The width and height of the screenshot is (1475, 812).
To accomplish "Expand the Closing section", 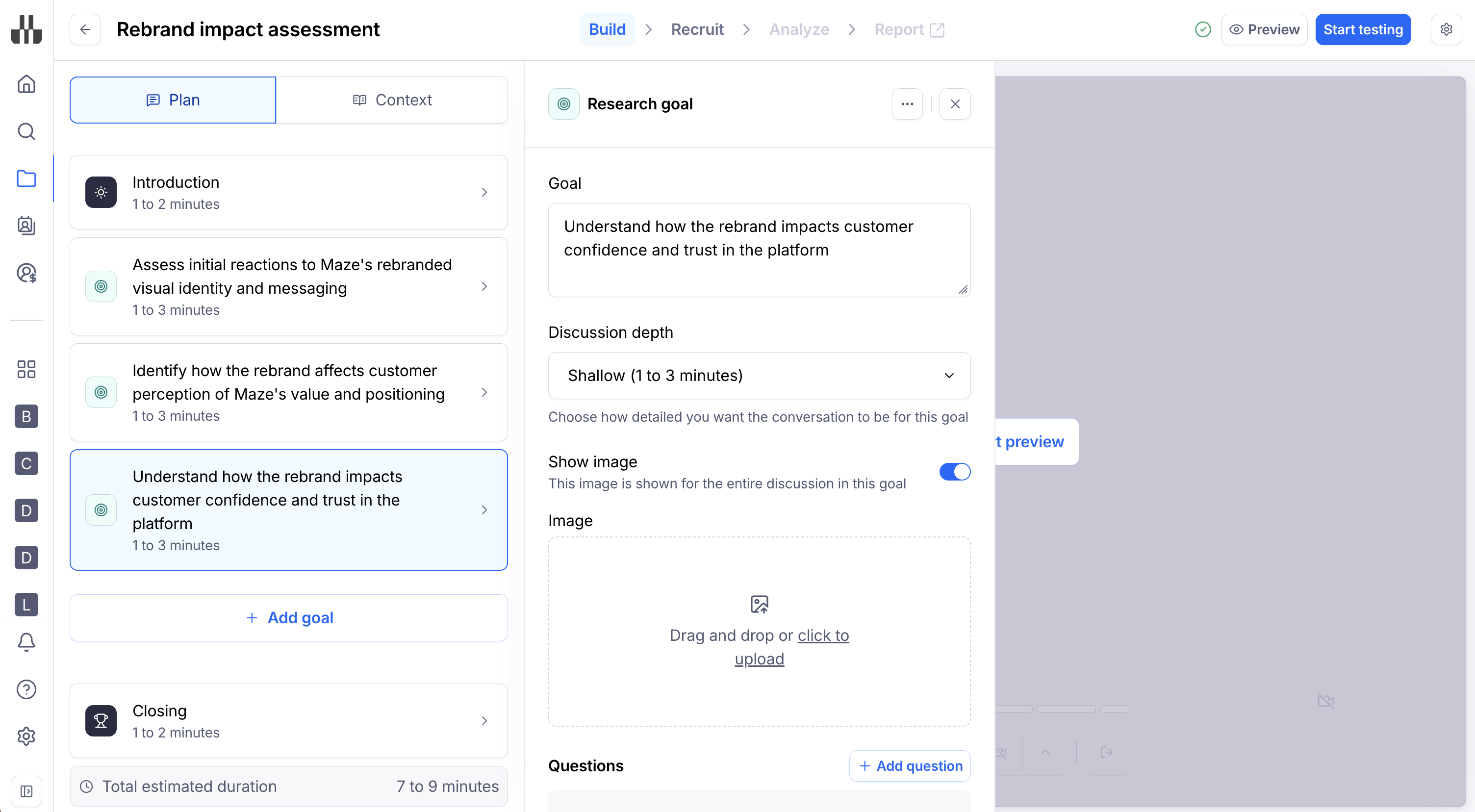I will (289, 720).
